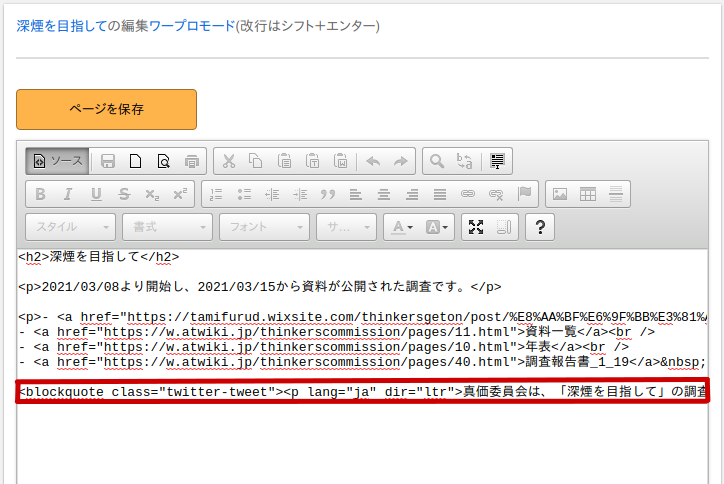Insert a horizontal line
Screen dimensions: 724x484
tap(615, 194)
